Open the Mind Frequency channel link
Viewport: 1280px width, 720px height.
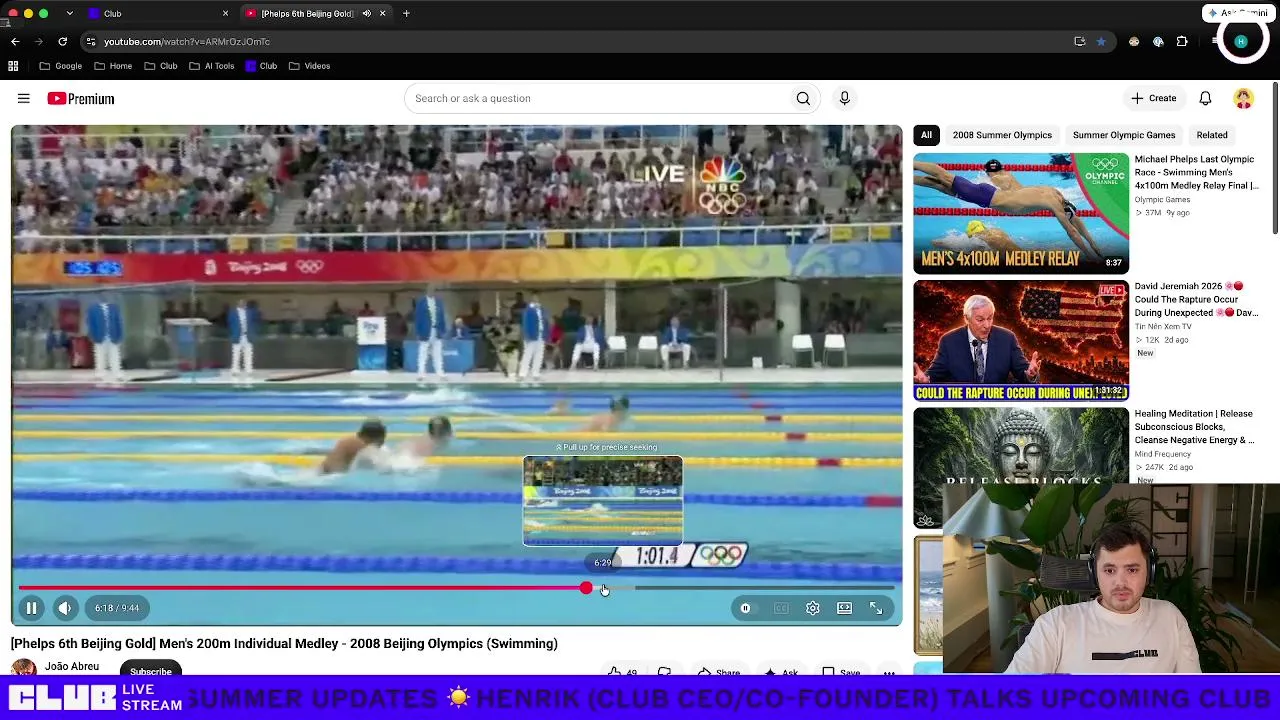click(x=1163, y=454)
